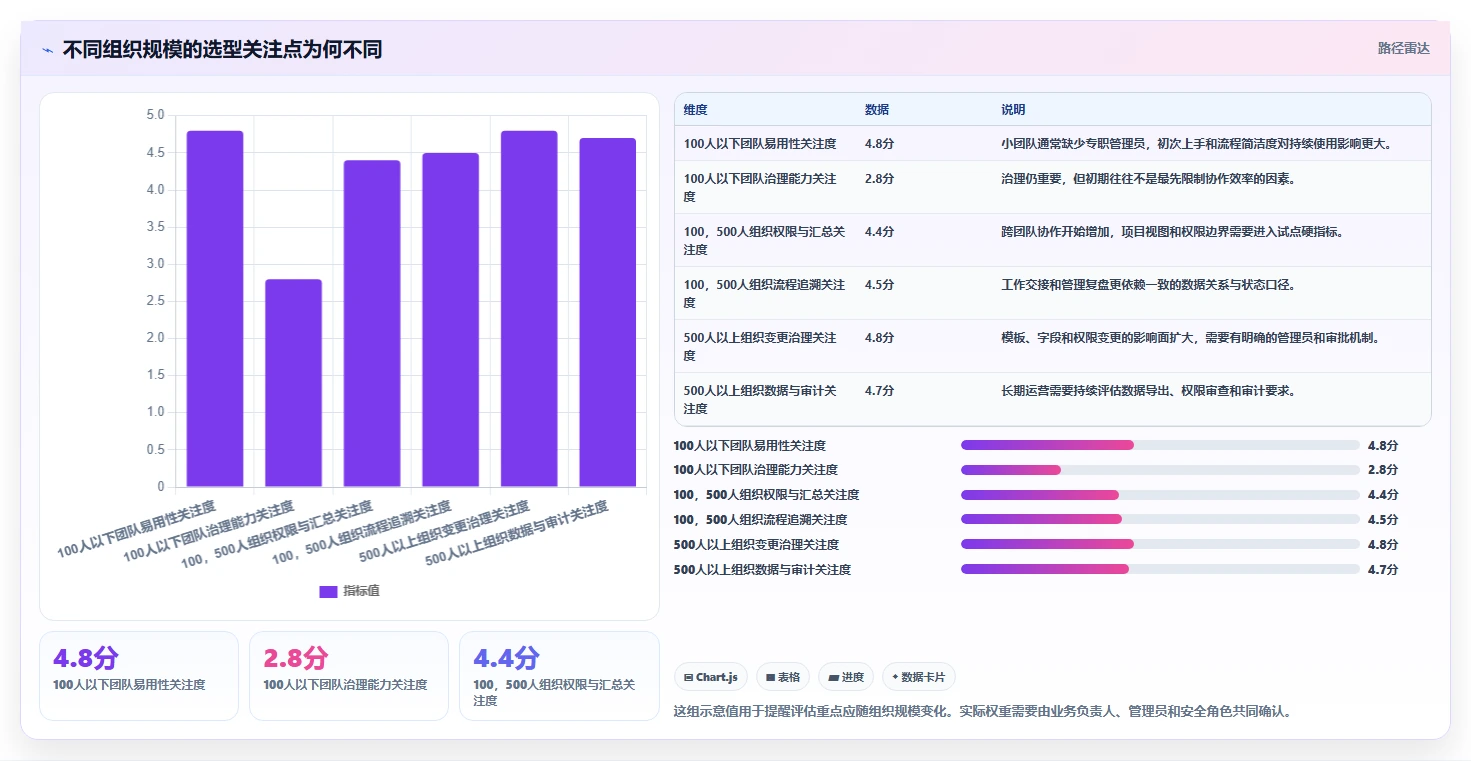The height and width of the screenshot is (761, 1471).
Task: Click the table cell 100，500人组织流程追溯关注度
Action: tap(765, 293)
